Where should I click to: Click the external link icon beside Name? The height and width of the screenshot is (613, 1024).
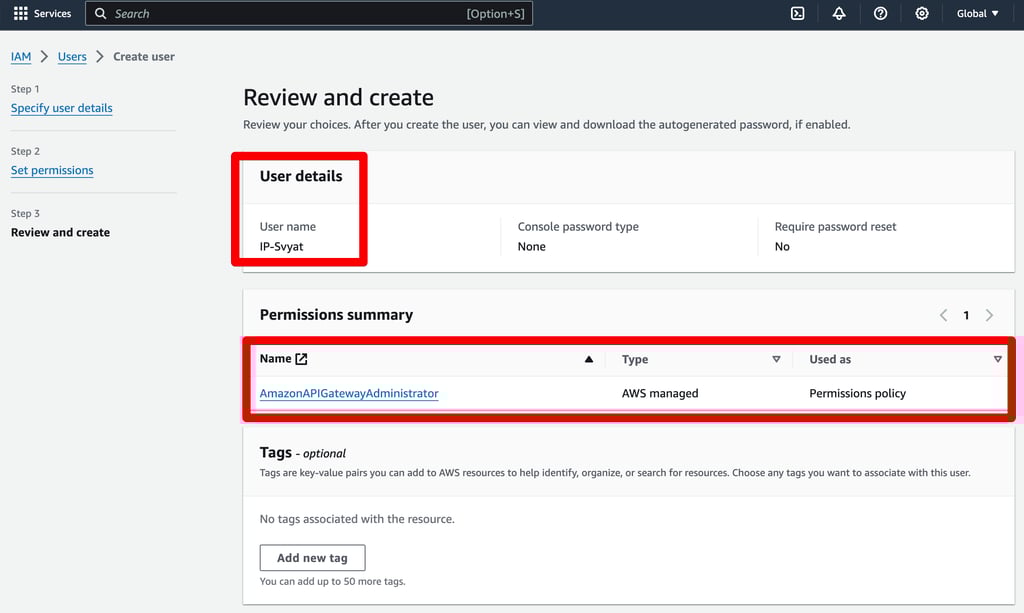[301, 358]
